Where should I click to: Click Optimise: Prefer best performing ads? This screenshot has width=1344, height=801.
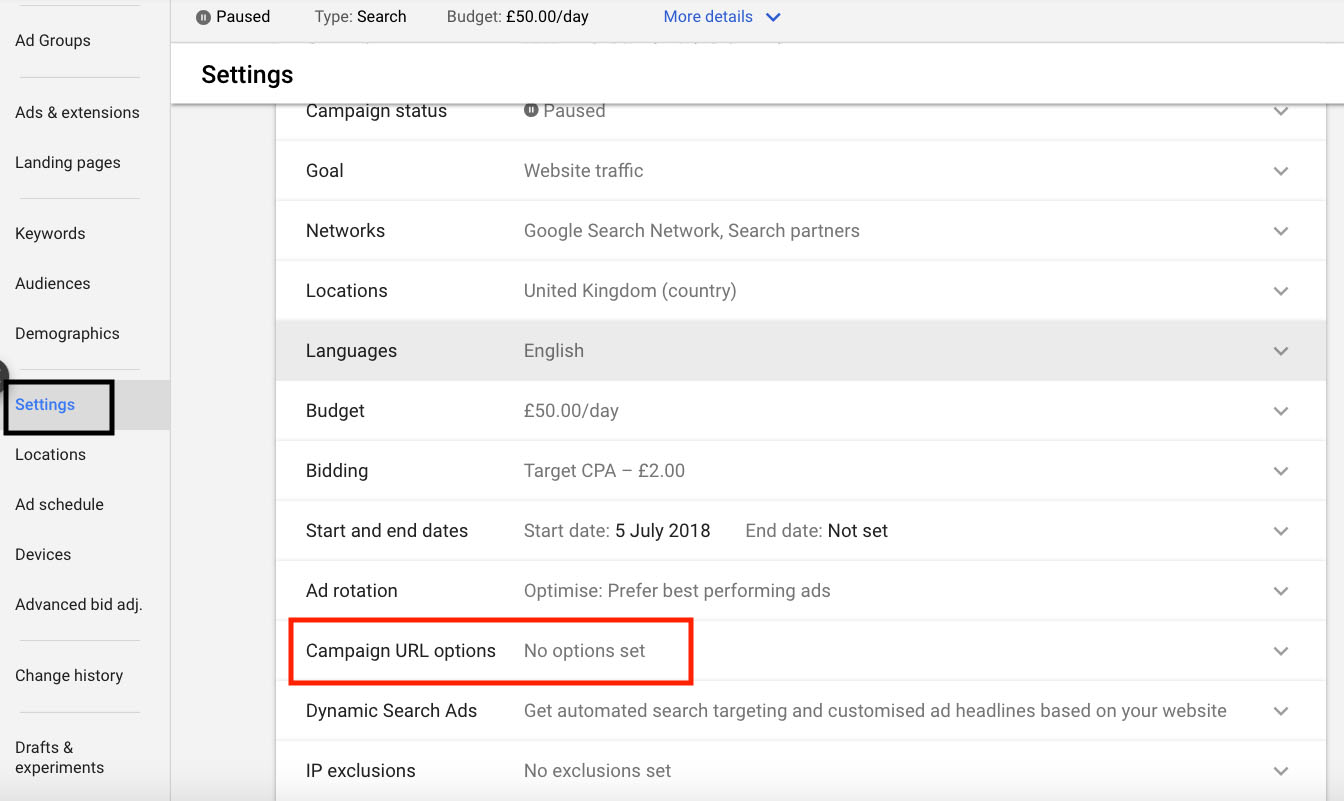pos(677,591)
